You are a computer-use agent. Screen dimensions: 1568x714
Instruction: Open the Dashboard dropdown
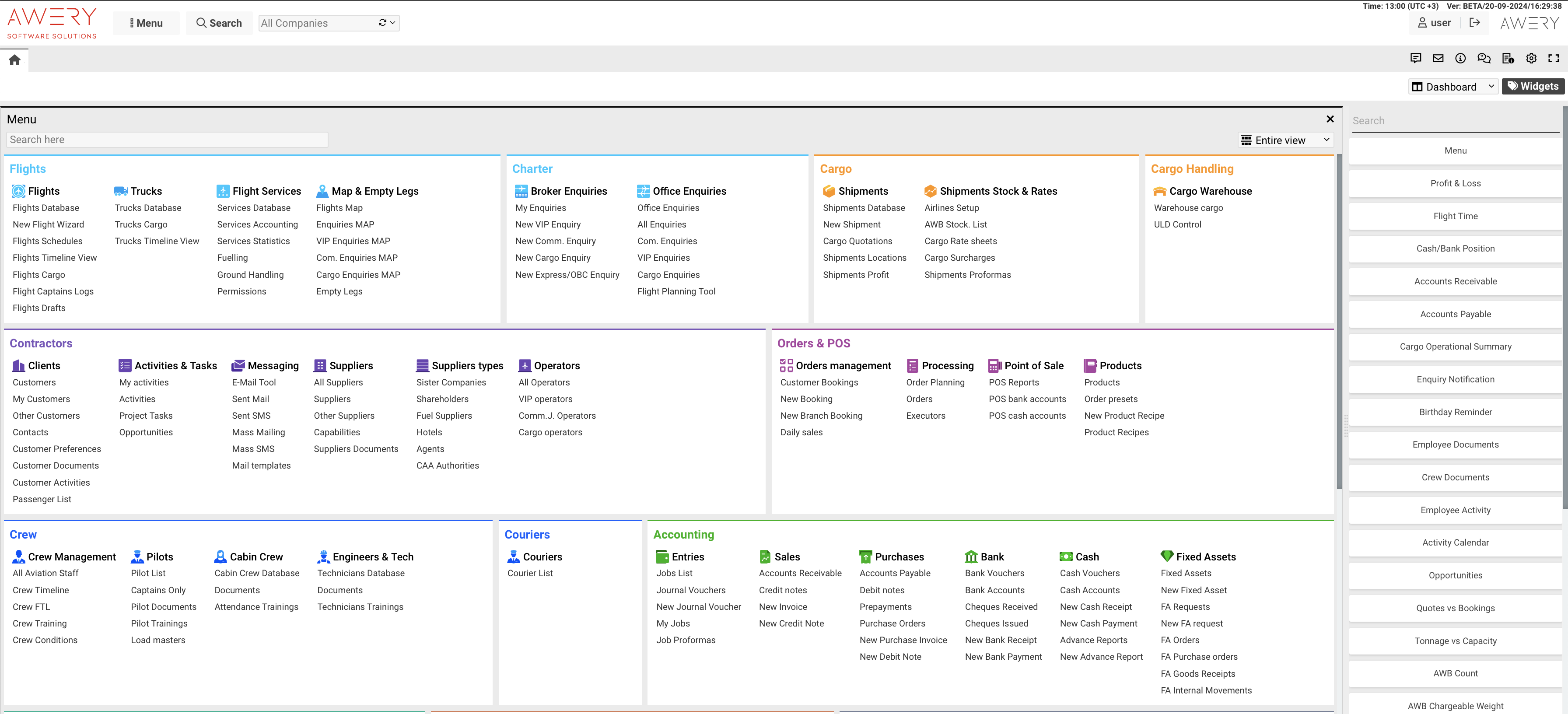(x=1452, y=87)
